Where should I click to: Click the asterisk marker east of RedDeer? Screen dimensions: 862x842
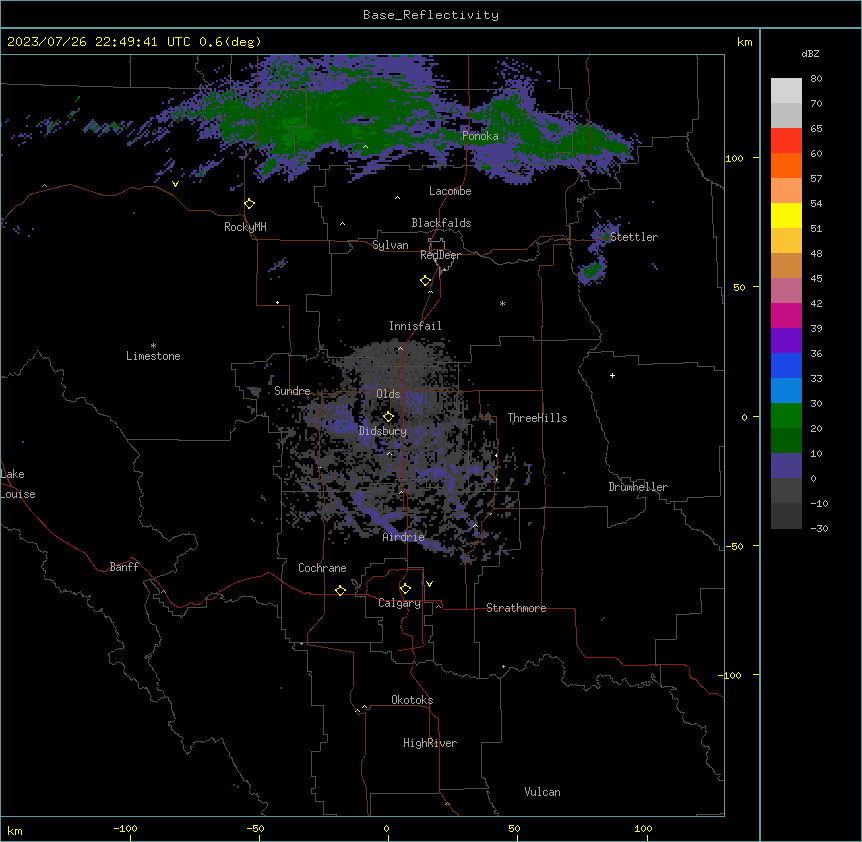click(502, 303)
